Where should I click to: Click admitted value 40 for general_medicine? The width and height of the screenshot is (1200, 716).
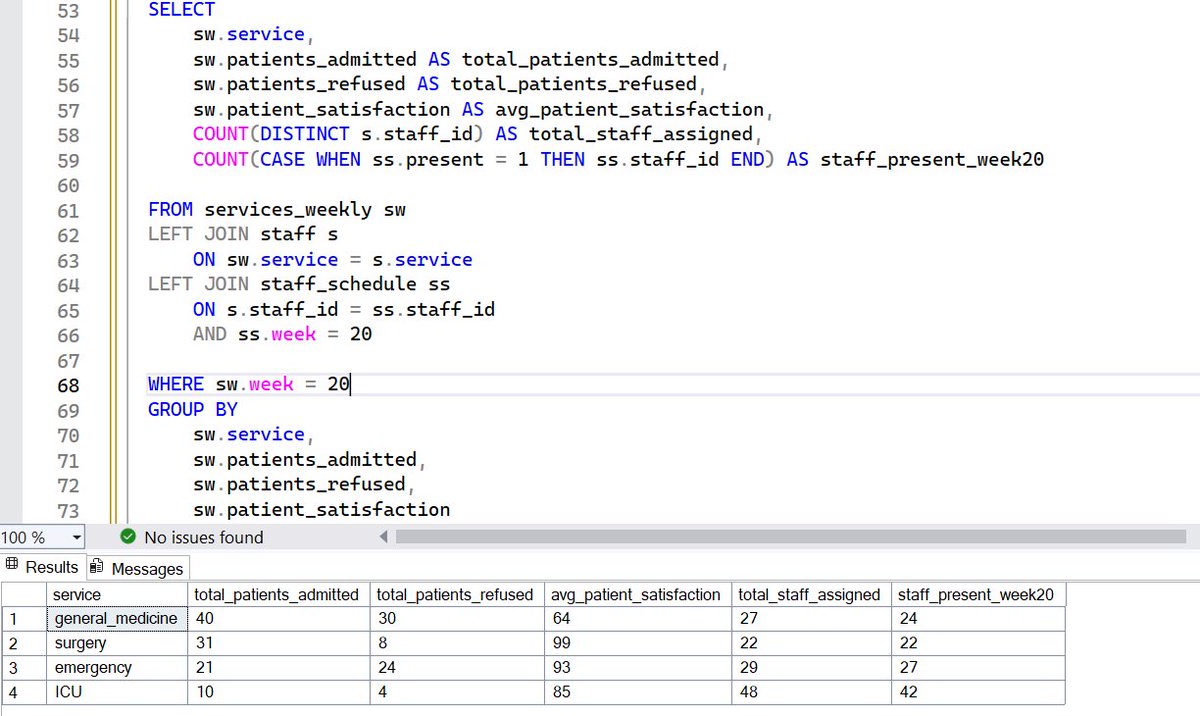[278, 618]
